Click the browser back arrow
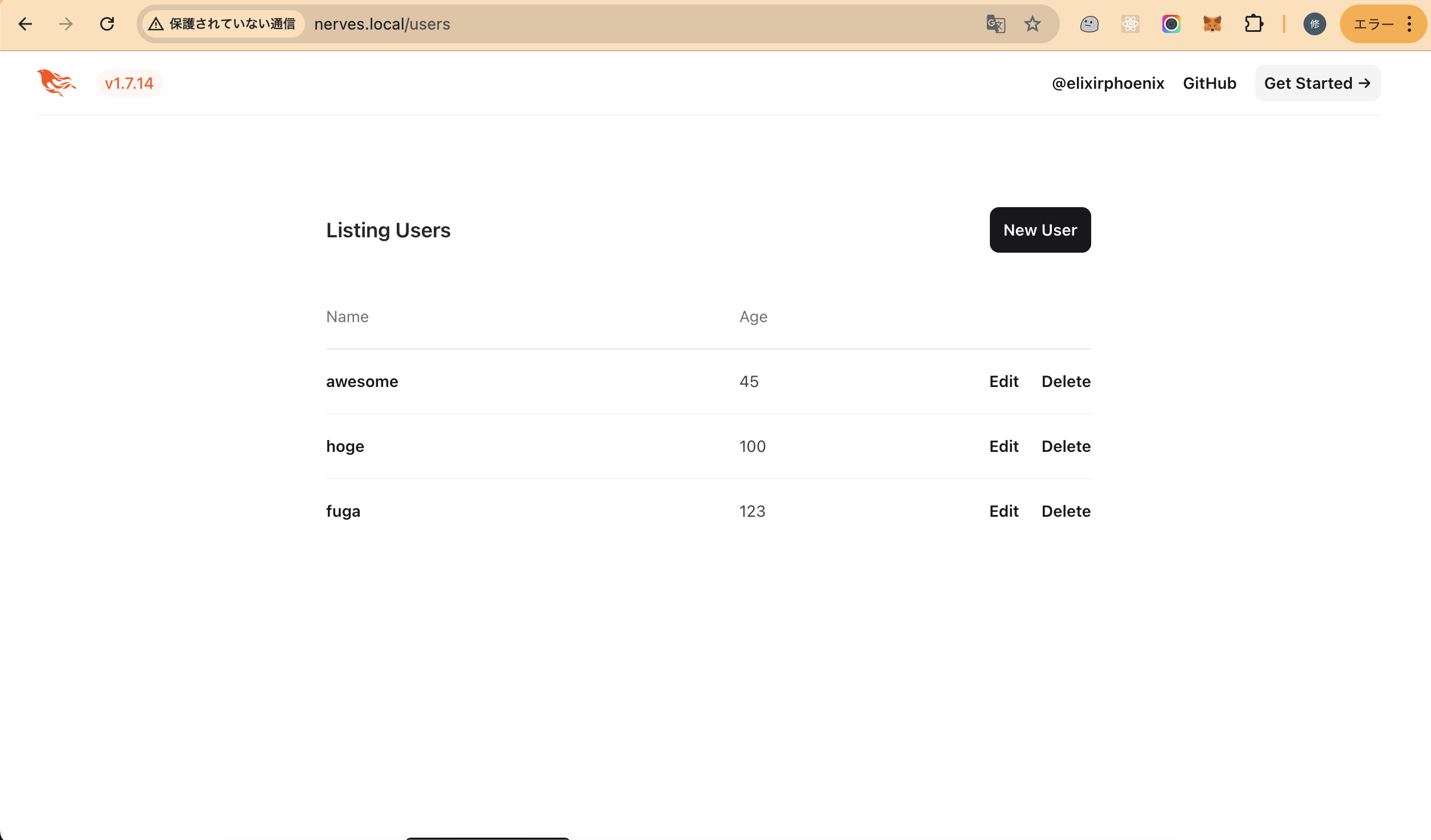 coord(25,24)
